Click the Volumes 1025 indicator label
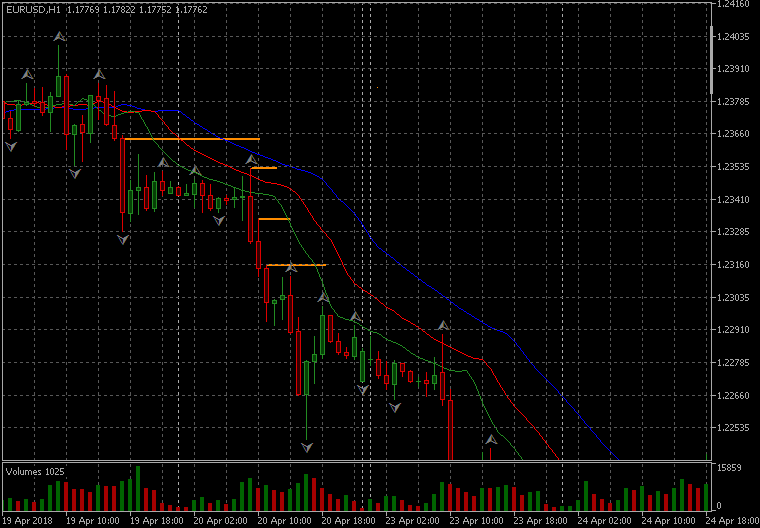 click(34, 471)
